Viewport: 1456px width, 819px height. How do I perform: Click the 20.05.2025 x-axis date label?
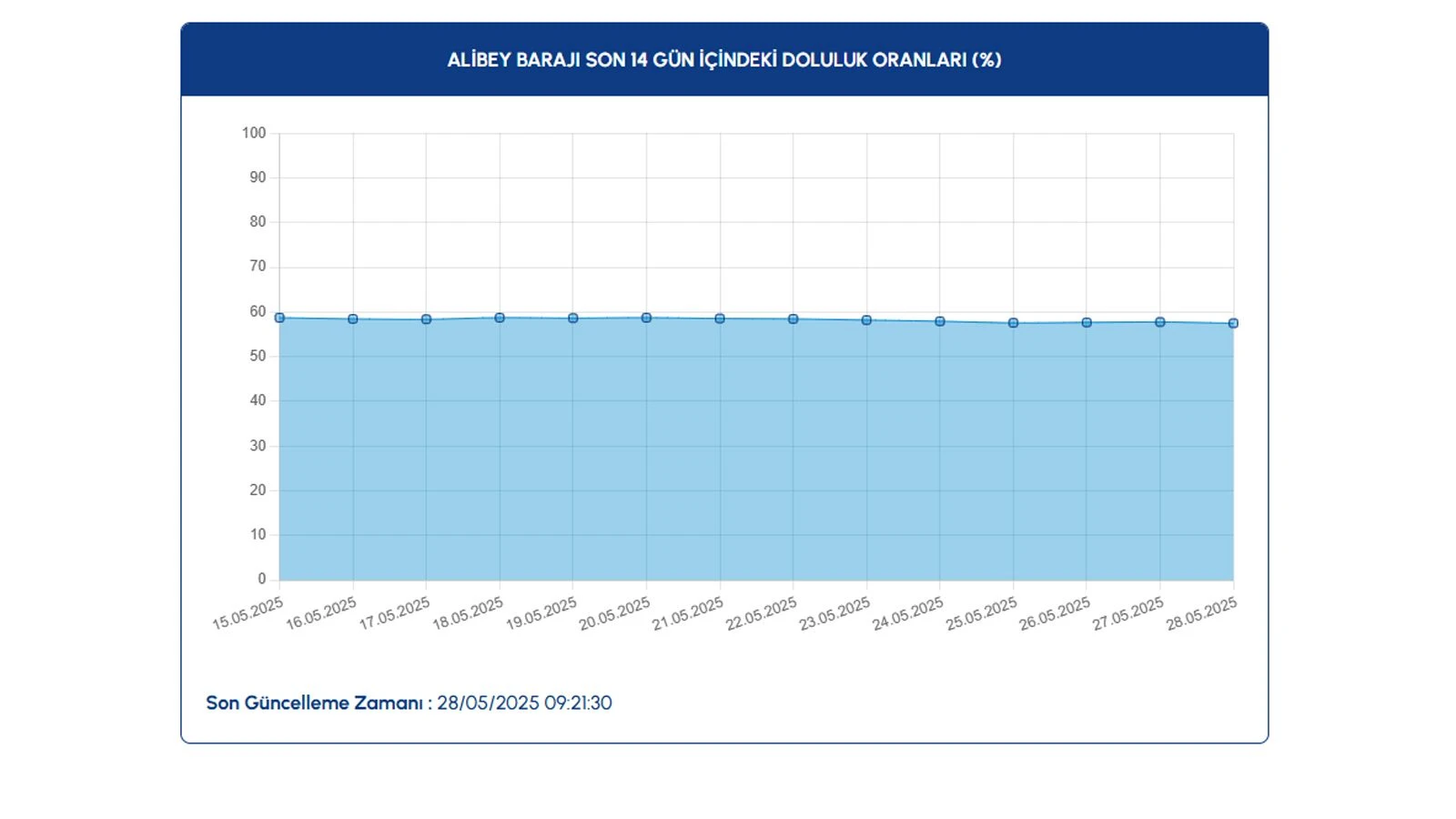coord(615,613)
